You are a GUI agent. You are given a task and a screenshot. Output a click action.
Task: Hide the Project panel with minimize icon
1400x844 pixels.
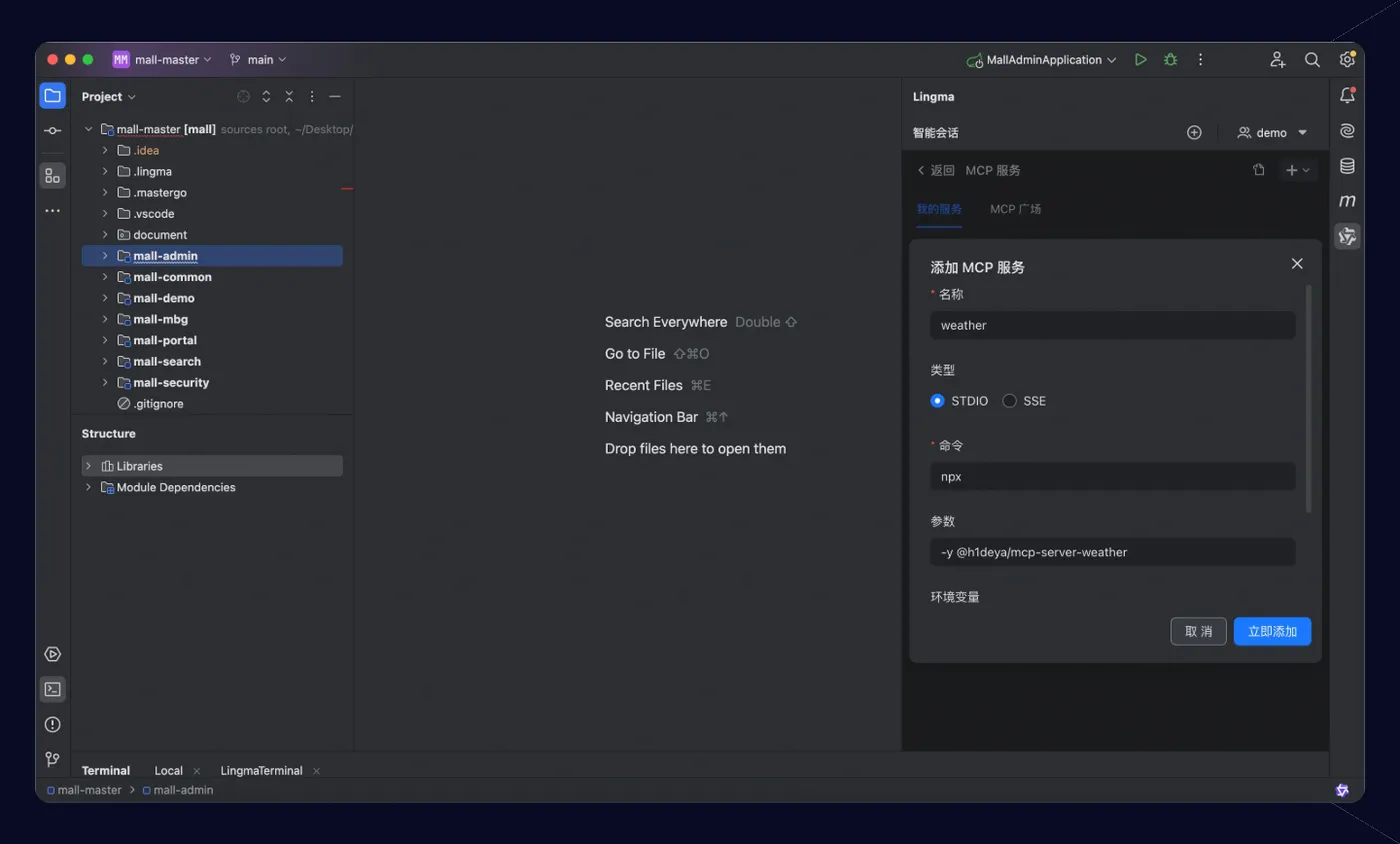pos(335,96)
